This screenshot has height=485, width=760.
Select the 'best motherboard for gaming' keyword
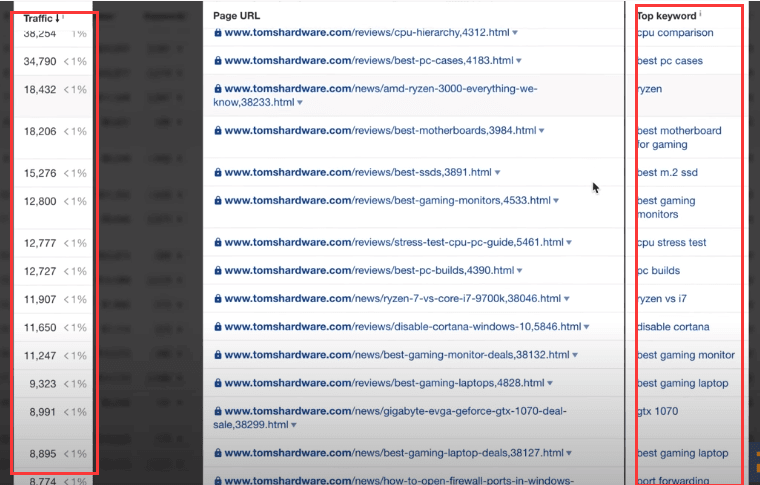point(679,138)
